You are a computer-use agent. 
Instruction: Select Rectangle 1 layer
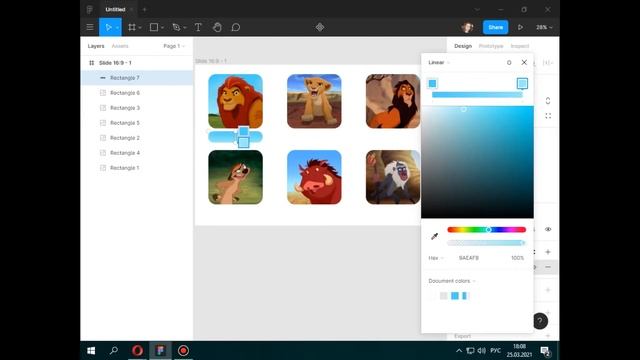pyautogui.click(x=137, y=168)
